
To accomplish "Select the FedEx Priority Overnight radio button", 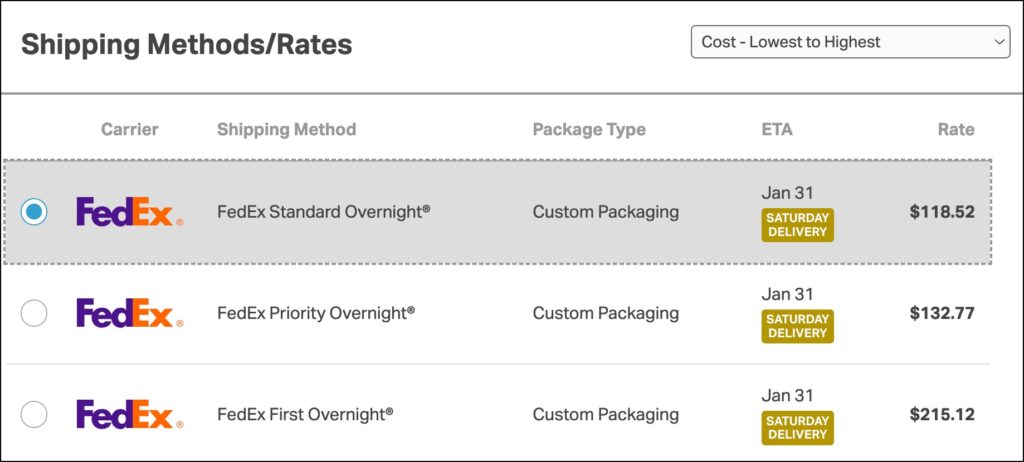I will point(34,313).
